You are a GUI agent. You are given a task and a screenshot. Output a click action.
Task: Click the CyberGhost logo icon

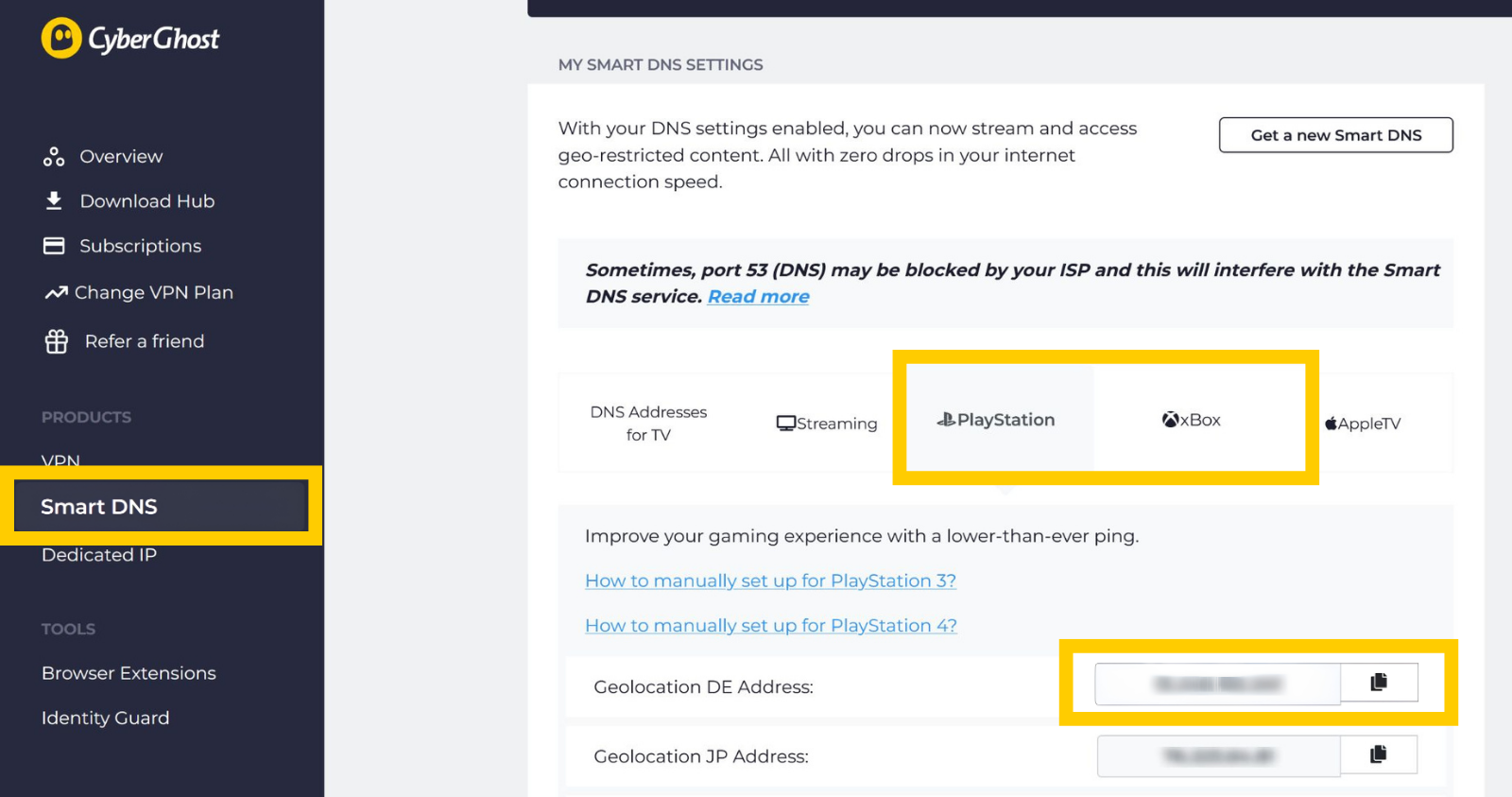pos(61,38)
